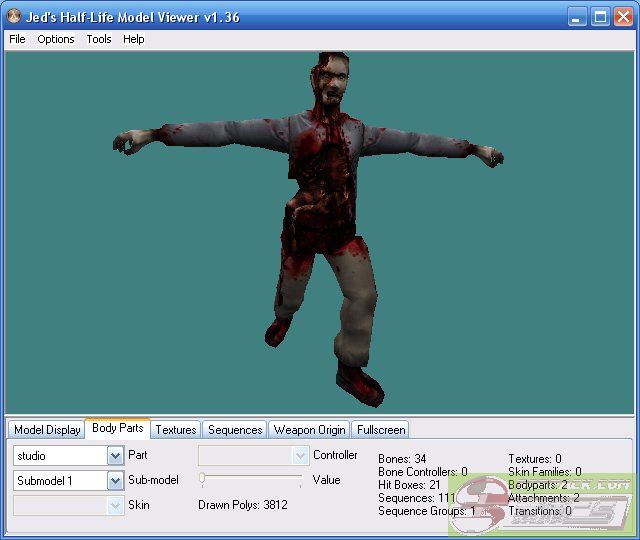Switch to the Model Display tab
Image resolution: width=640 pixels, height=540 pixels.
tap(47, 430)
